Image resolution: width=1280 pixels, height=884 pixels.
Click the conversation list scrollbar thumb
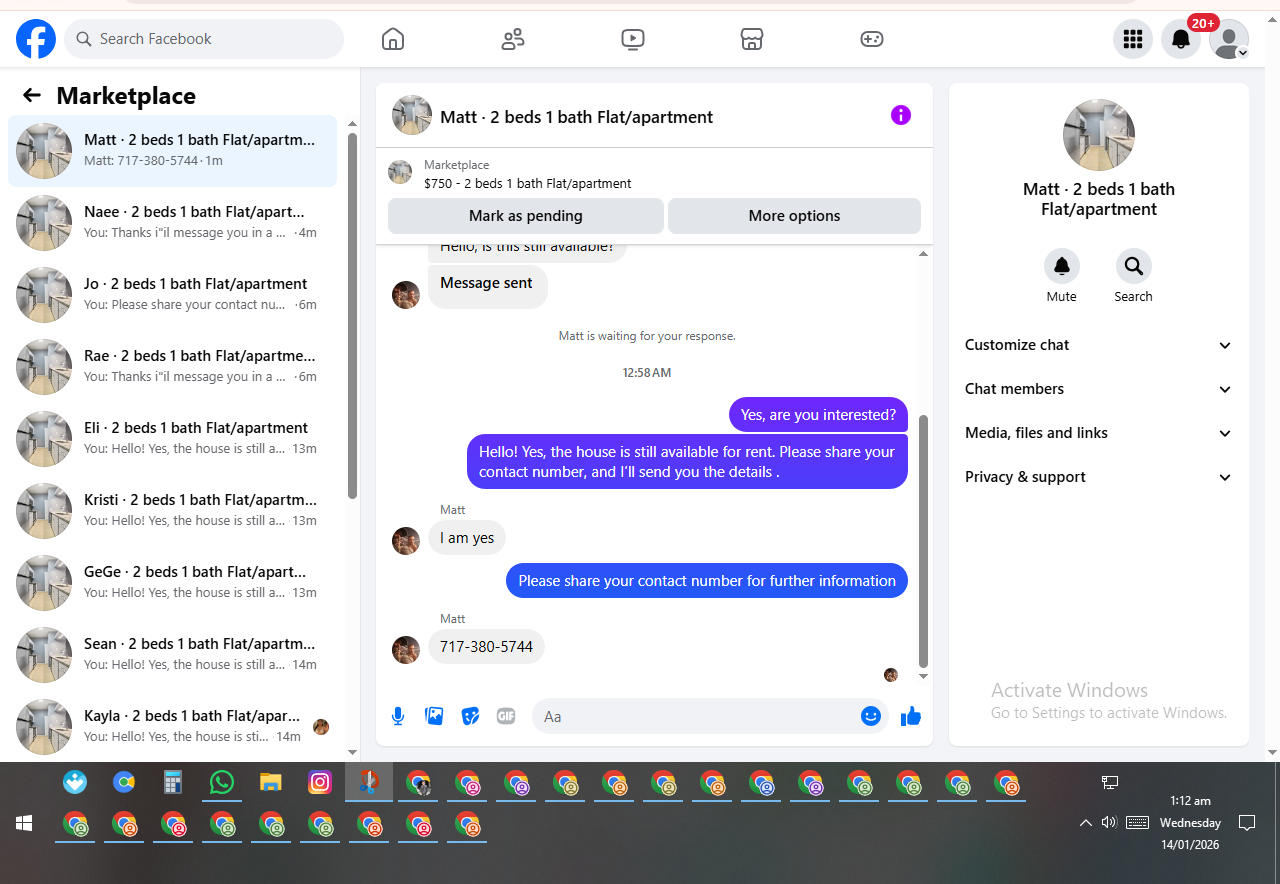[352, 315]
